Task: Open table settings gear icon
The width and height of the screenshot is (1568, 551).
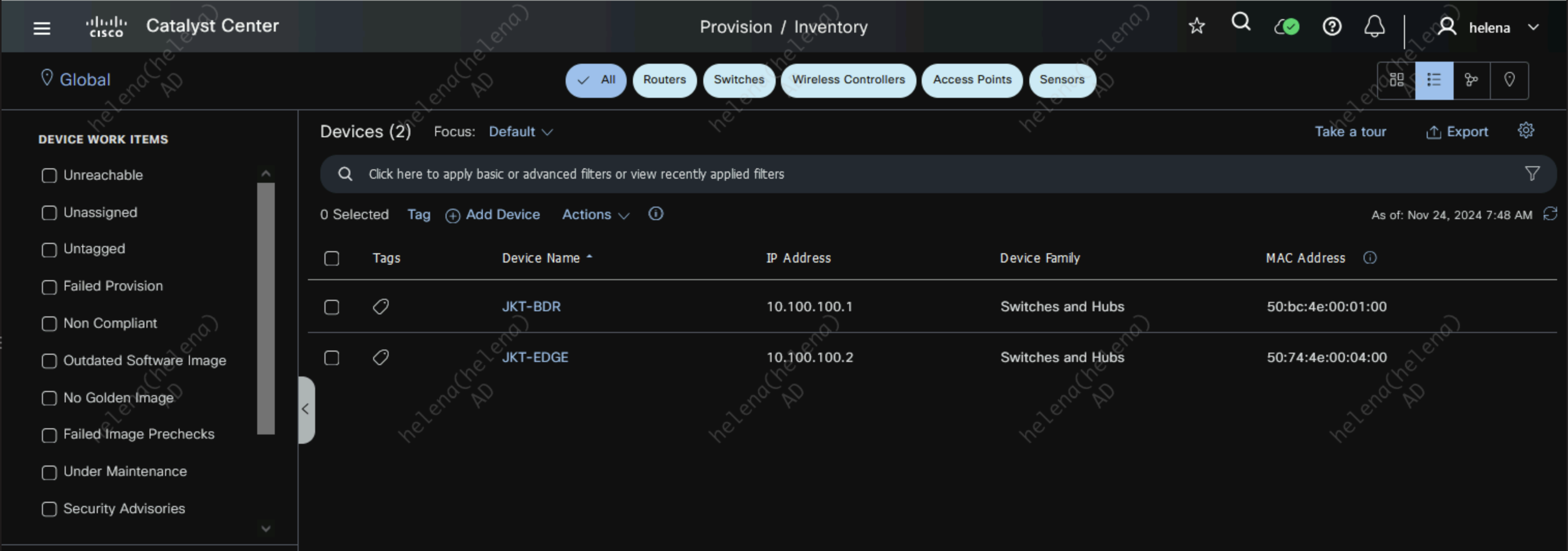Action: pyautogui.click(x=1526, y=131)
